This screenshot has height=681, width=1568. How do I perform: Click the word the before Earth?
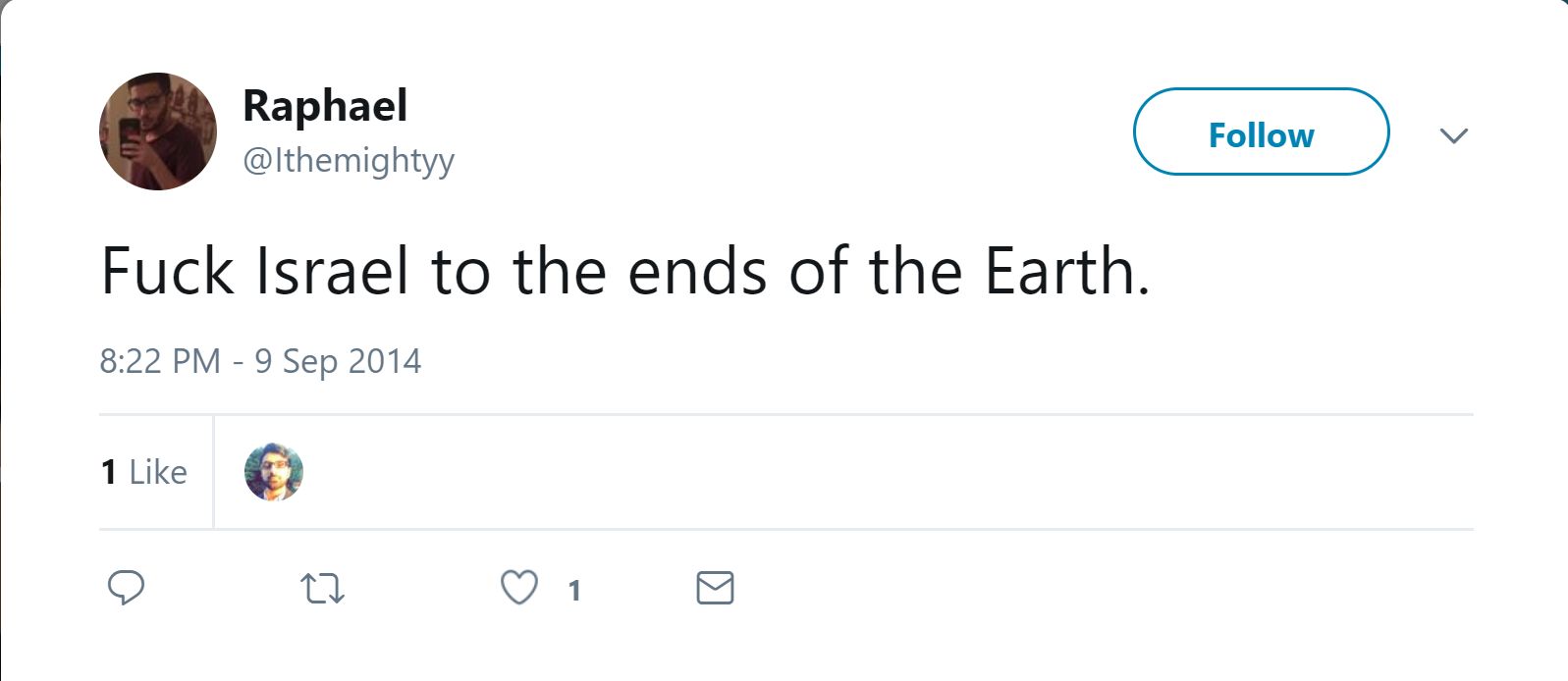click(915, 272)
